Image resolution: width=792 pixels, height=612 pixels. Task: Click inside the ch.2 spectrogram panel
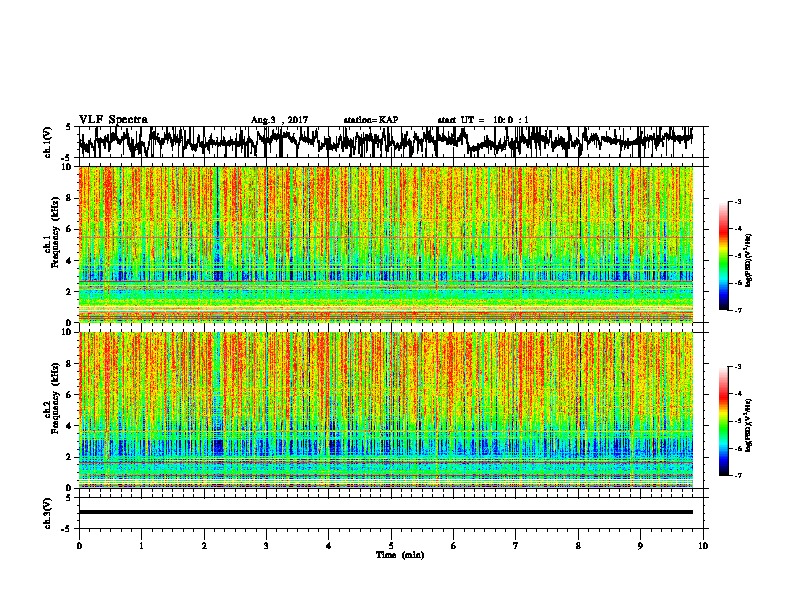point(386,410)
